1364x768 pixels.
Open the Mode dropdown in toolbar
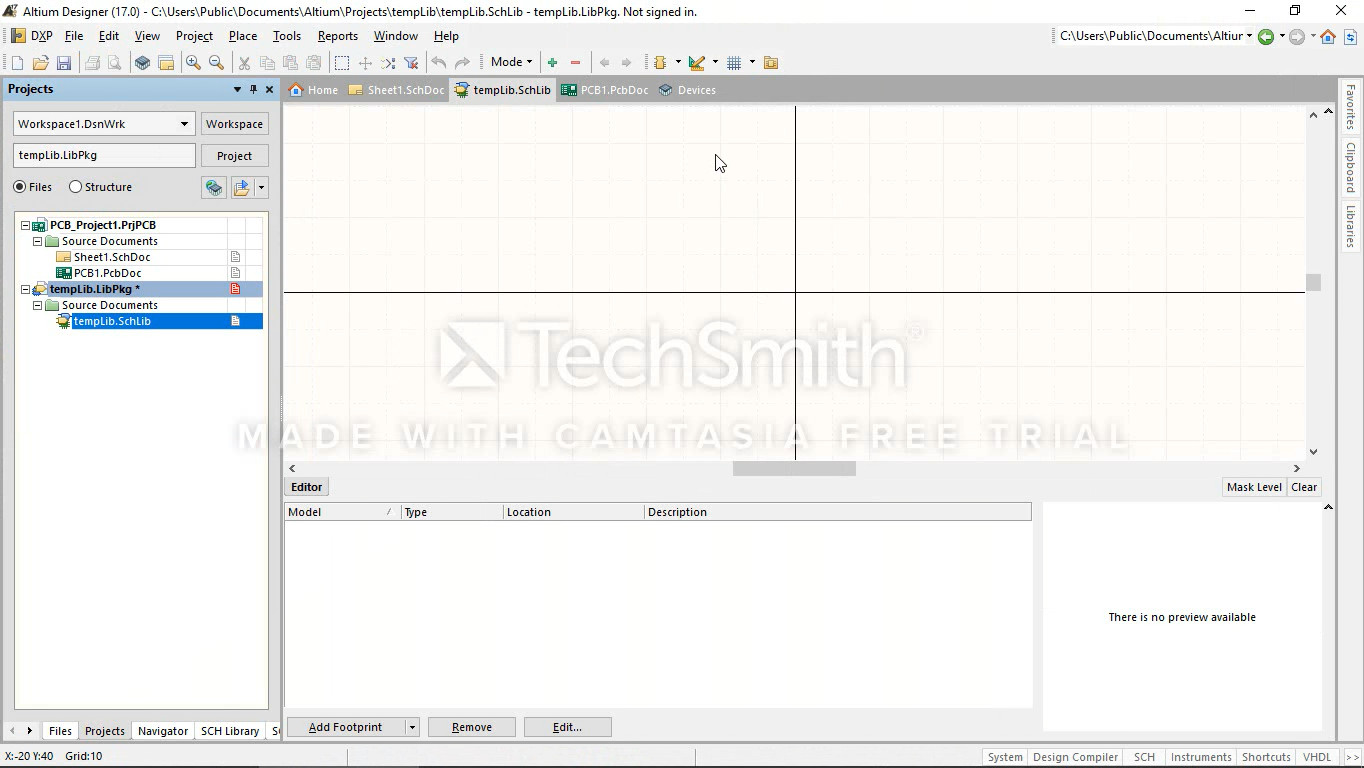click(x=511, y=62)
